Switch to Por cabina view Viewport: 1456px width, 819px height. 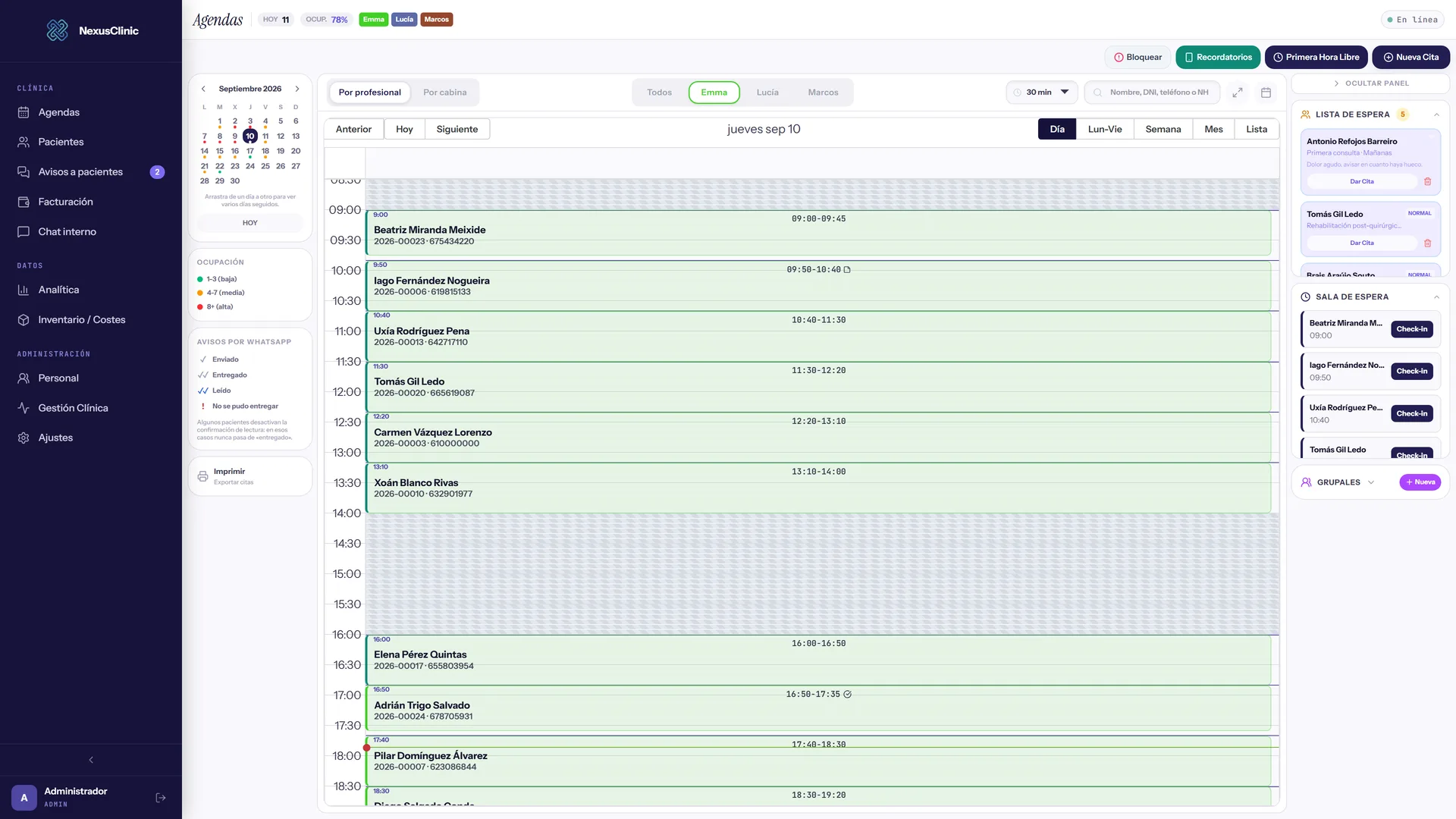click(x=445, y=93)
